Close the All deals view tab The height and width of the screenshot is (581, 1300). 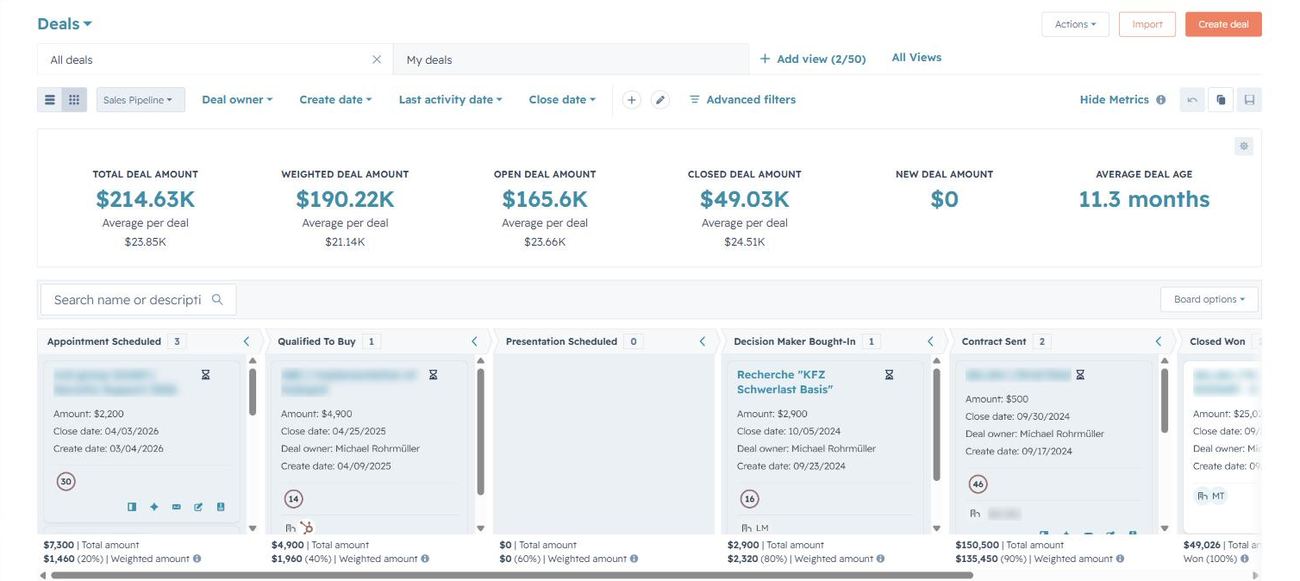pyautogui.click(x=377, y=60)
